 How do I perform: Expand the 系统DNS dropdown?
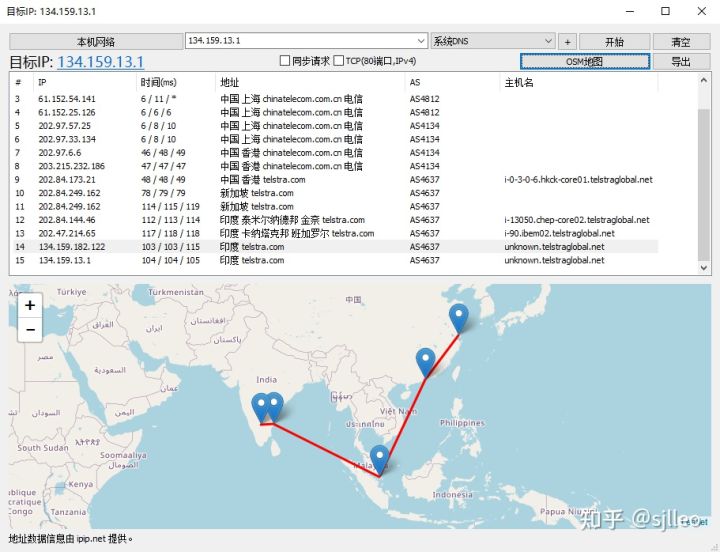coord(548,41)
